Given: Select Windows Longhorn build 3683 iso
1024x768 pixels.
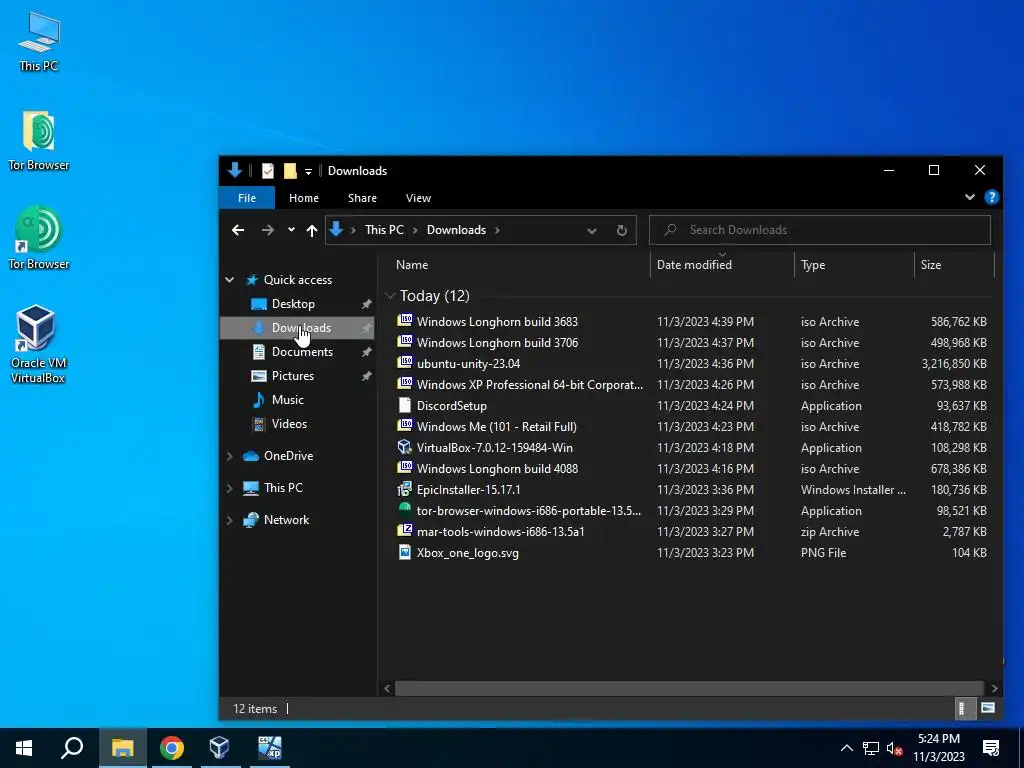Looking at the screenshot, I should tap(497, 321).
